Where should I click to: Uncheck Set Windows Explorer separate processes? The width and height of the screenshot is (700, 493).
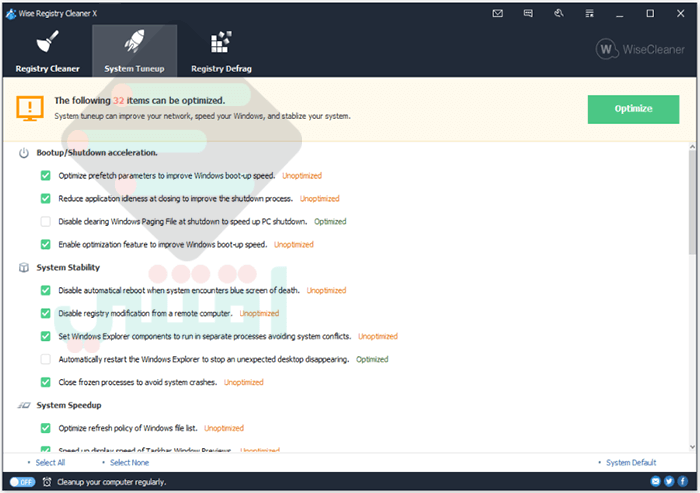[x=46, y=336]
